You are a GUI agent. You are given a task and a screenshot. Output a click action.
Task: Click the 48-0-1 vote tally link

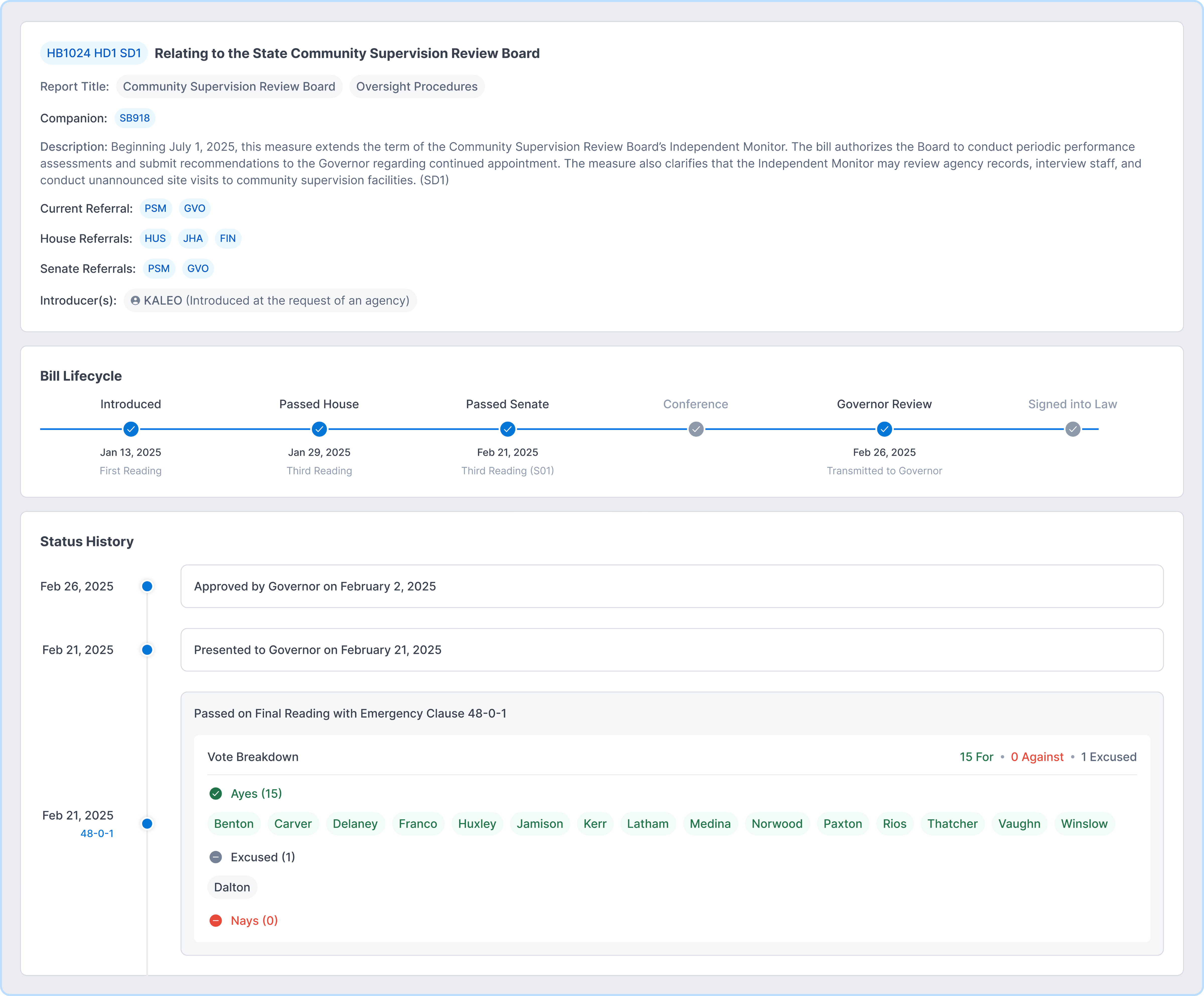[96, 834]
